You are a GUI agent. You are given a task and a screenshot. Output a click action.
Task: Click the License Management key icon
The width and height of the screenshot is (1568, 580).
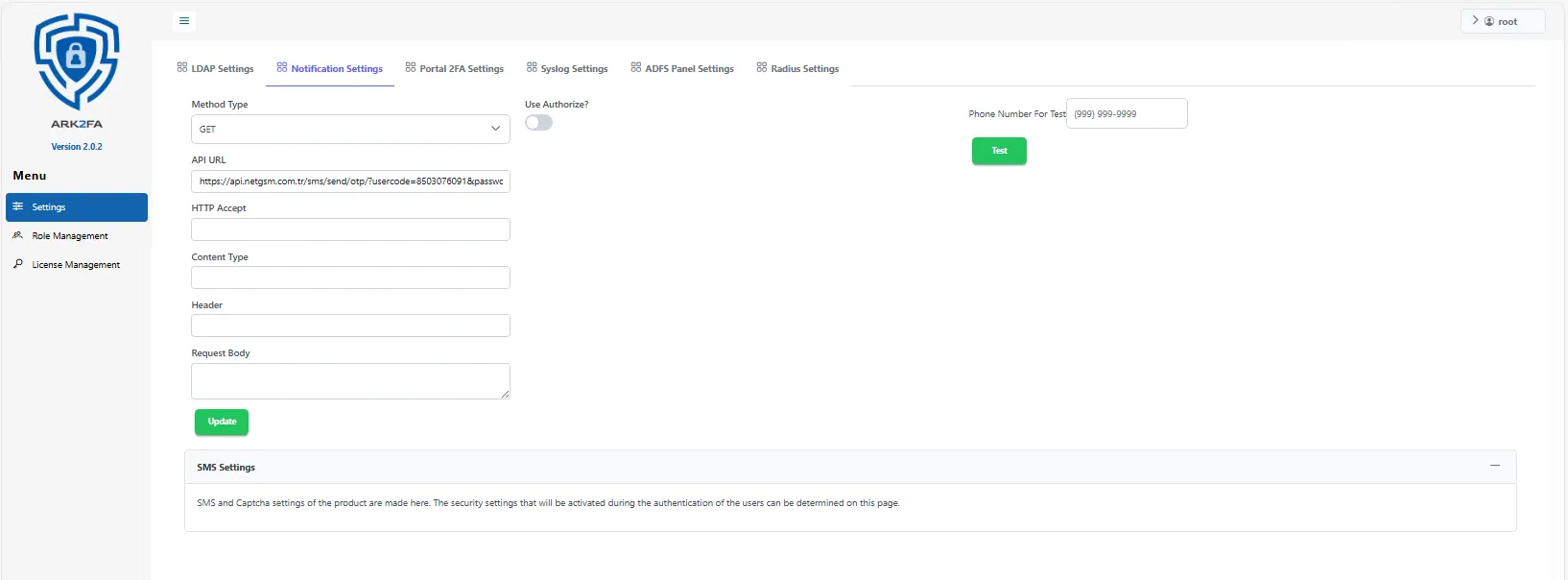[x=18, y=264]
